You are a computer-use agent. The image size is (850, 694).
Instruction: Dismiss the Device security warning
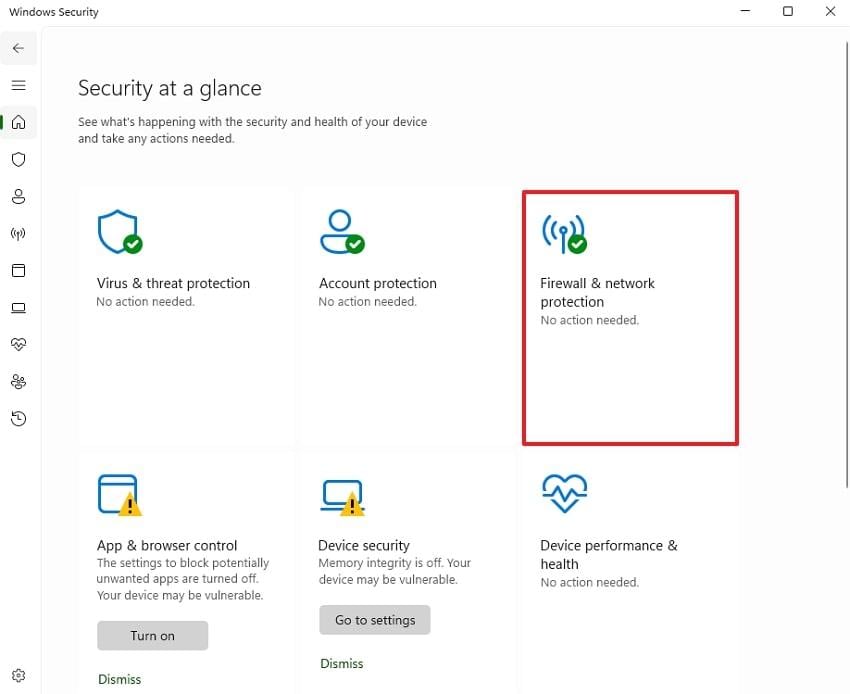[x=342, y=664]
